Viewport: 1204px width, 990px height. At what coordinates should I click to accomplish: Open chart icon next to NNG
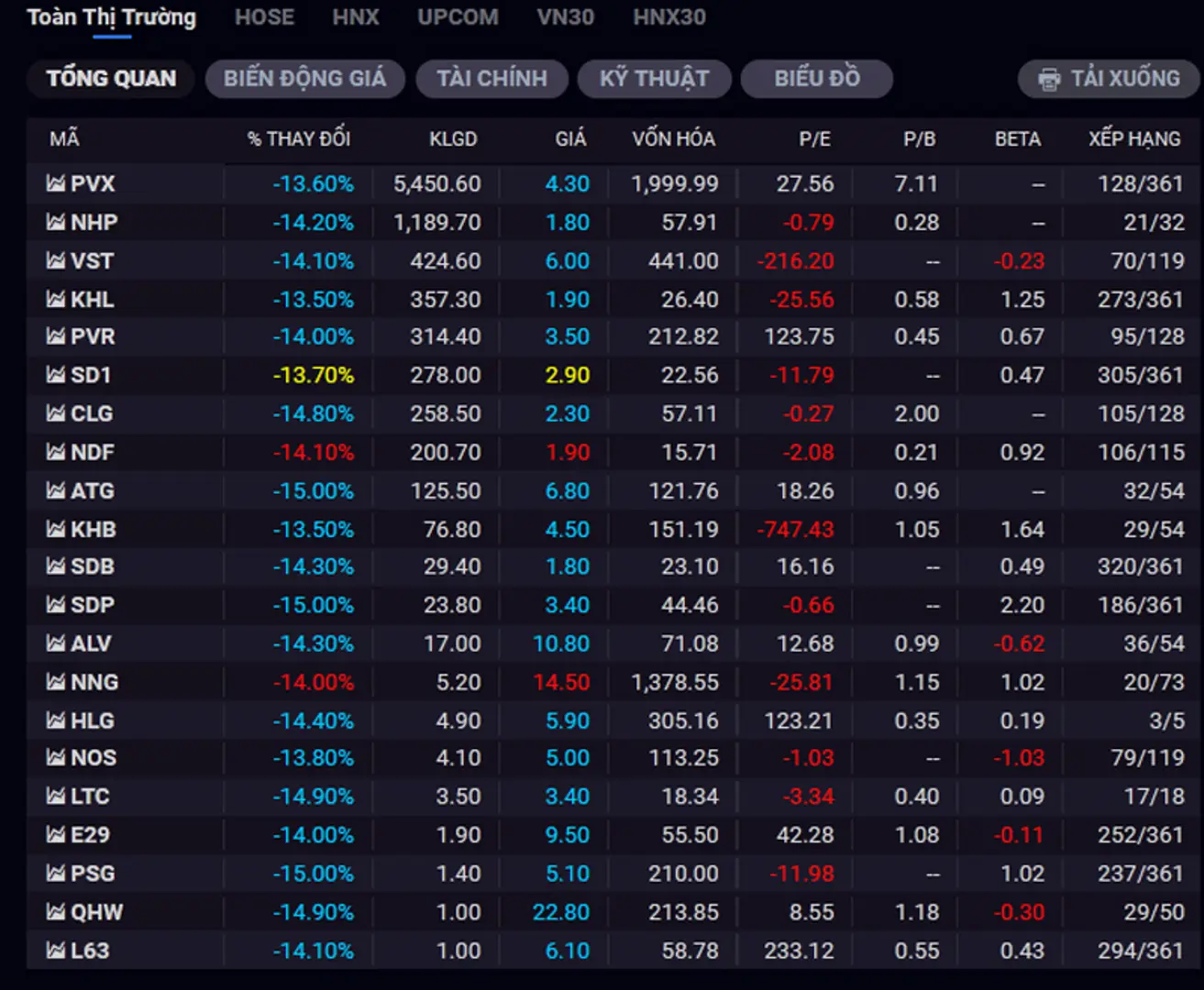point(56,682)
